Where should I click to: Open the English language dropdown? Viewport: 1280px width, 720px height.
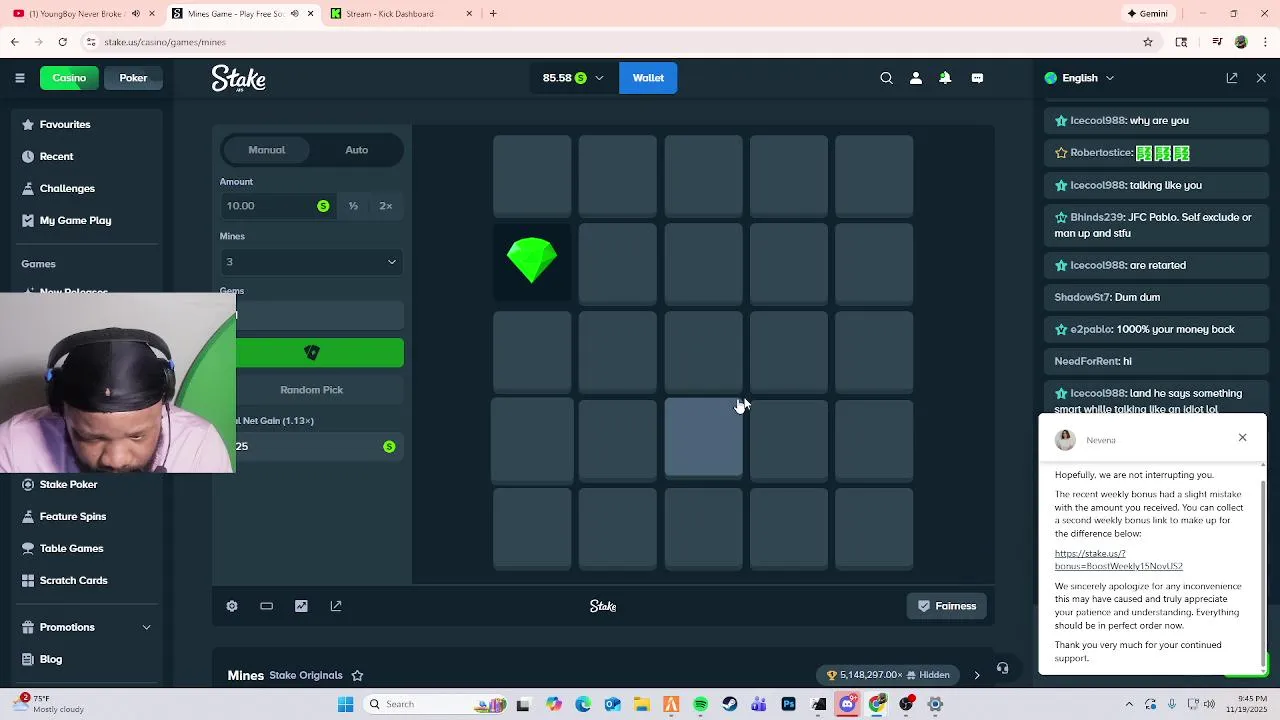click(1079, 78)
